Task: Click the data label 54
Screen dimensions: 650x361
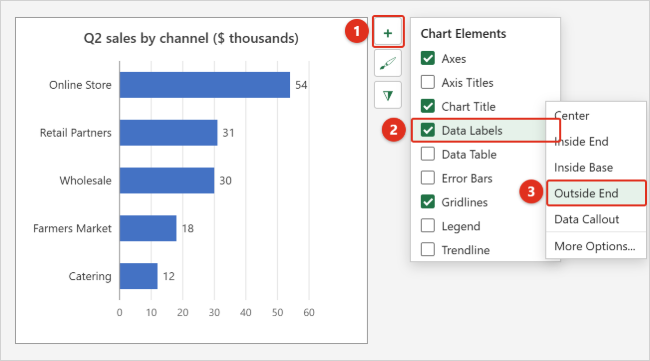Action: pos(301,85)
